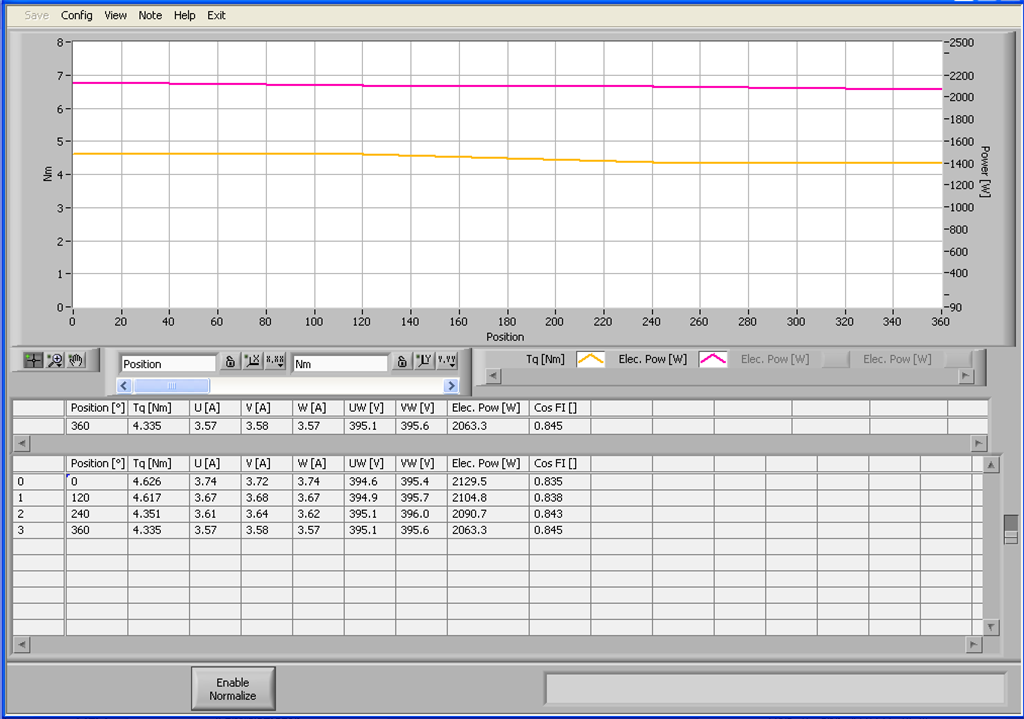
Task: Toggle the Y-axis scale lock padlock
Action: [401, 359]
